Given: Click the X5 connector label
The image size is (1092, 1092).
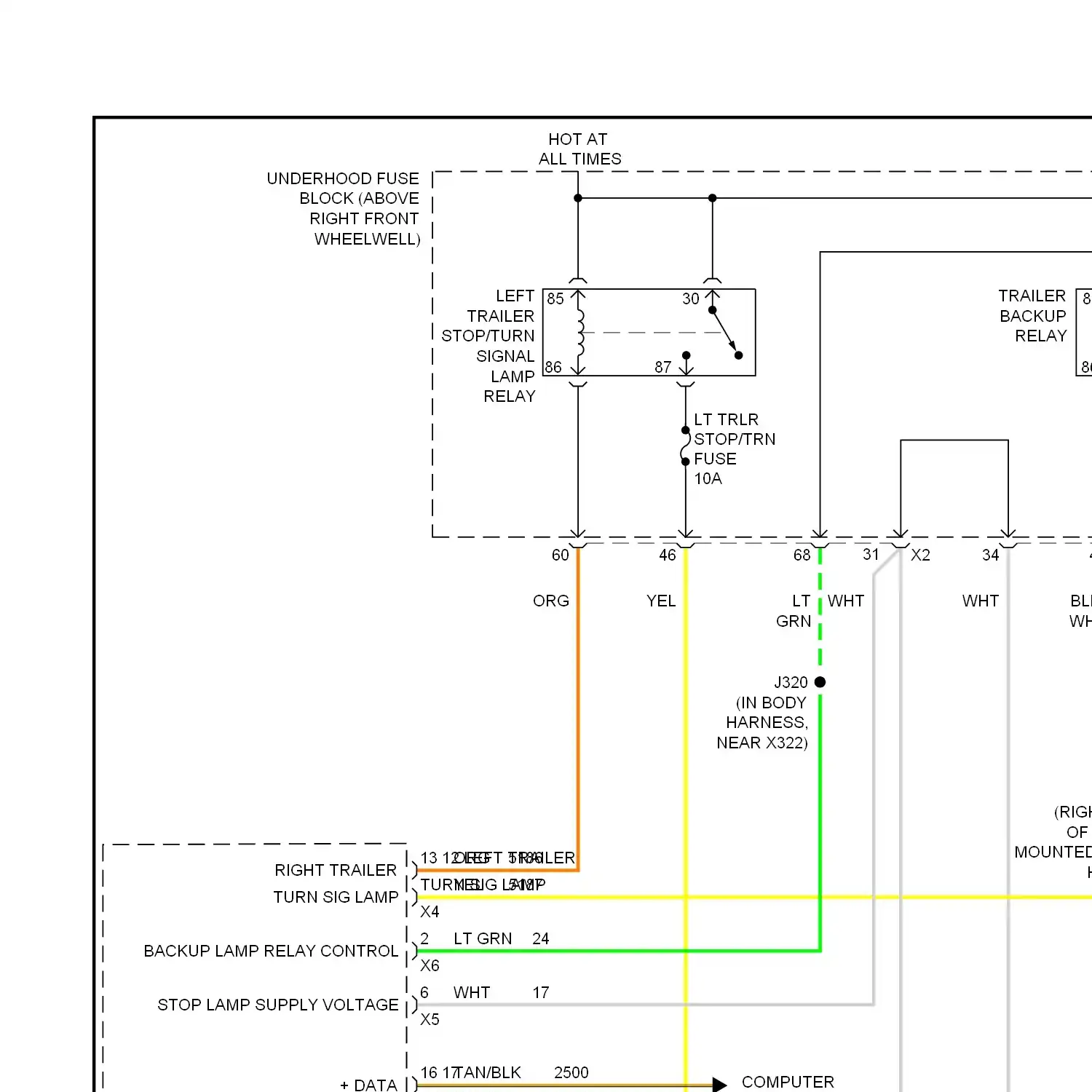Looking at the screenshot, I should tap(430, 1020).
